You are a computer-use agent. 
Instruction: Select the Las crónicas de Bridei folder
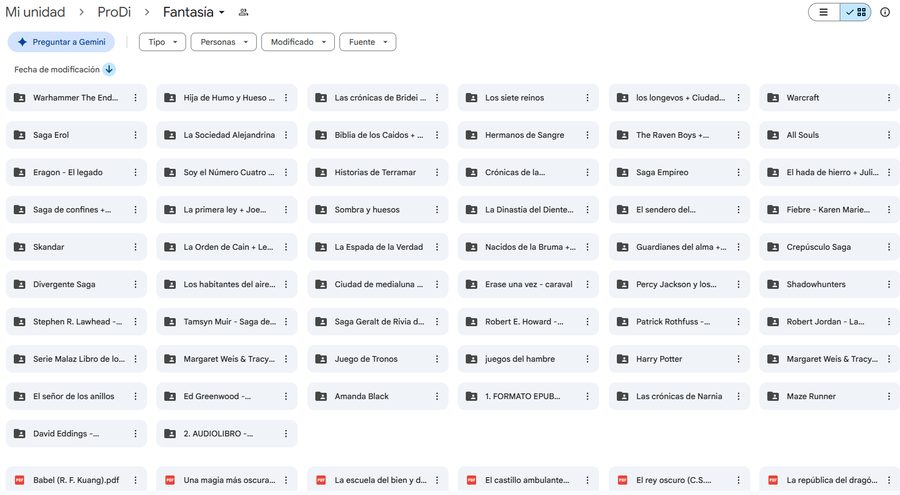378,98
